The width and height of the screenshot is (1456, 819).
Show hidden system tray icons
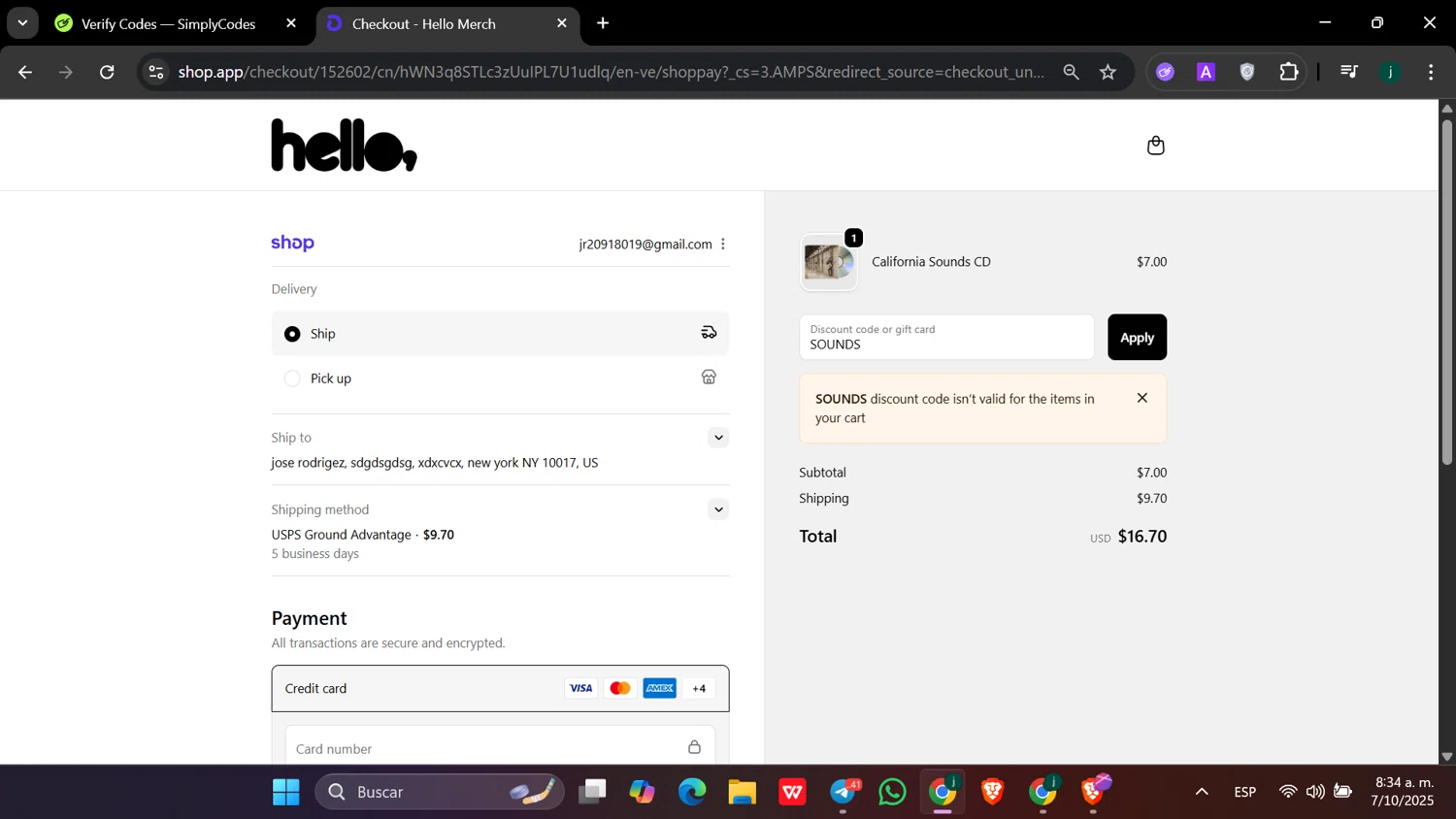[1202, 792]
